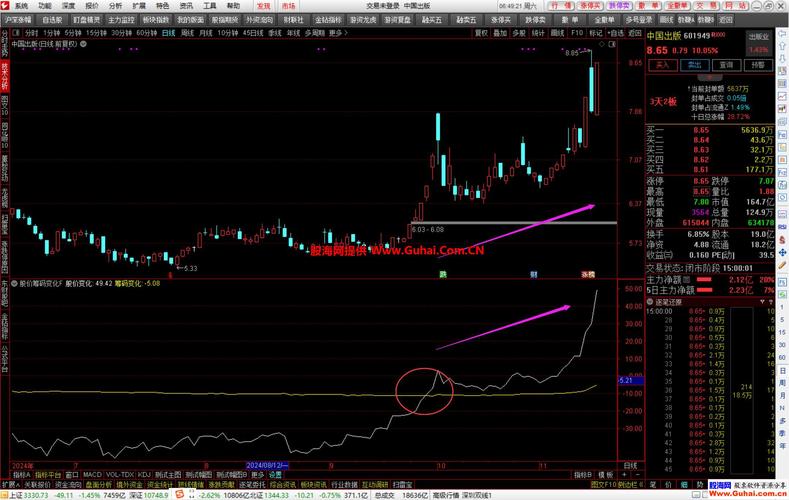
Task: Click the panel icon right of the diamond icon
Action: (x=612, y=44)
